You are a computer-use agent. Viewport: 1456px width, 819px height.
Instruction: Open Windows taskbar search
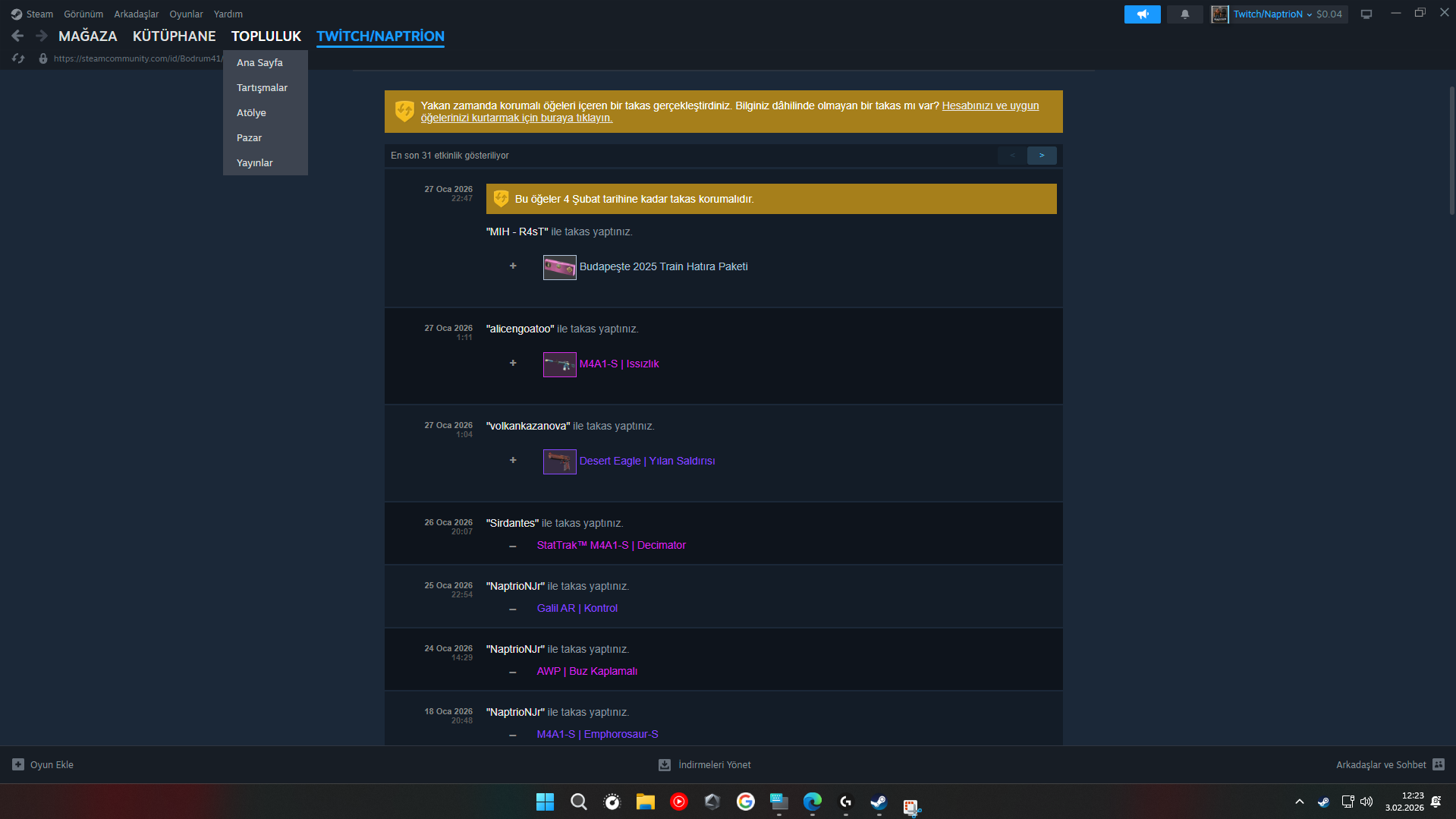pos(578,802)
